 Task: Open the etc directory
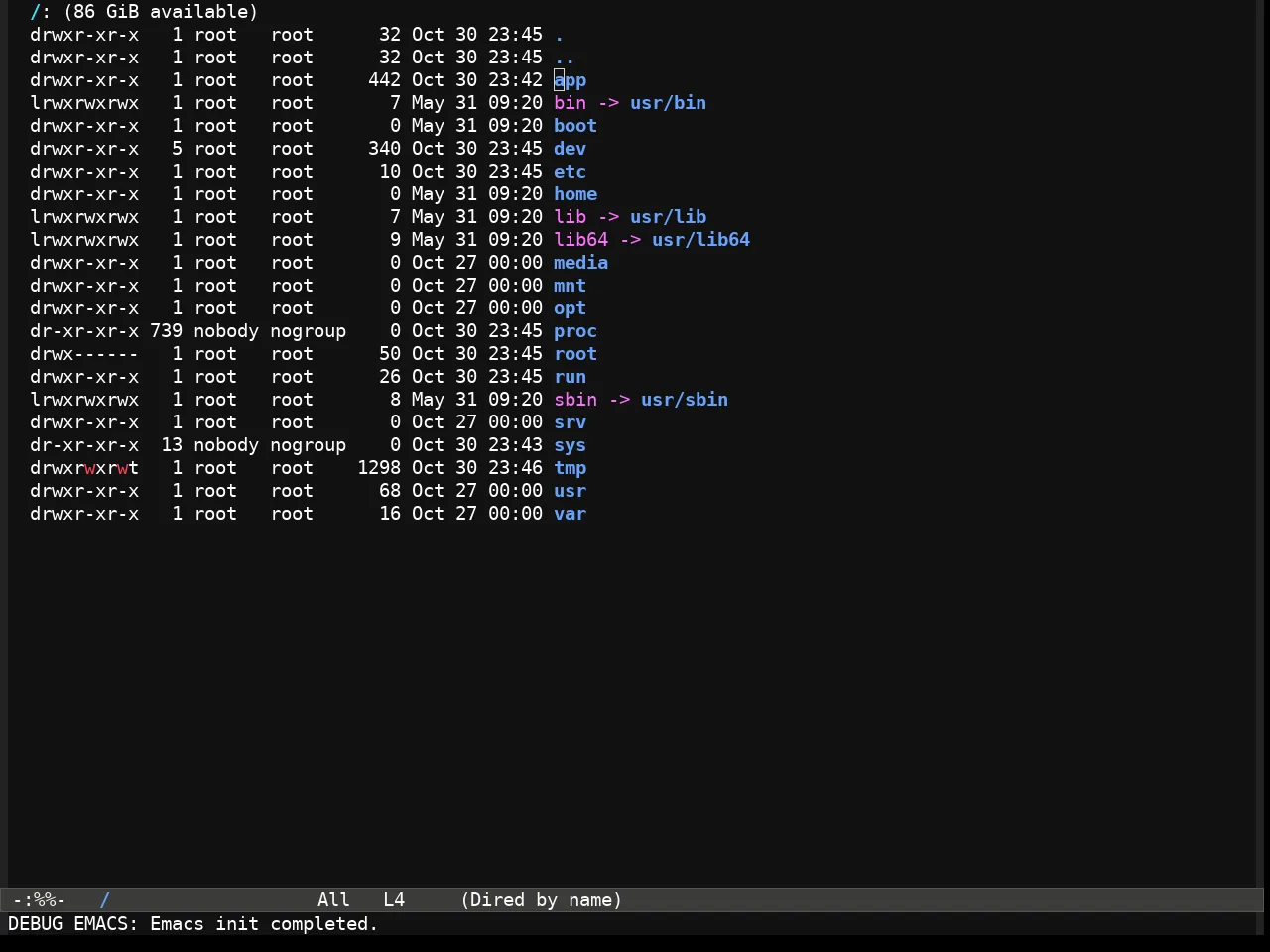571,172
